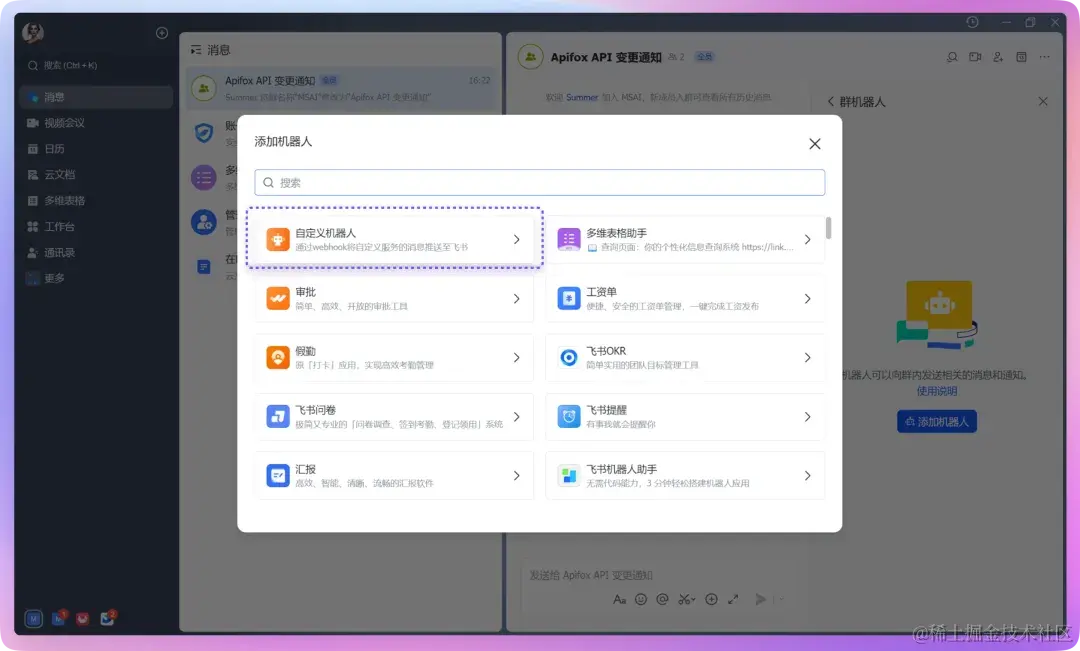The width and height of the screenshot is (1080, 651).
Task: Select the Apifox API 变更通知 conversation
Action: 342,89
